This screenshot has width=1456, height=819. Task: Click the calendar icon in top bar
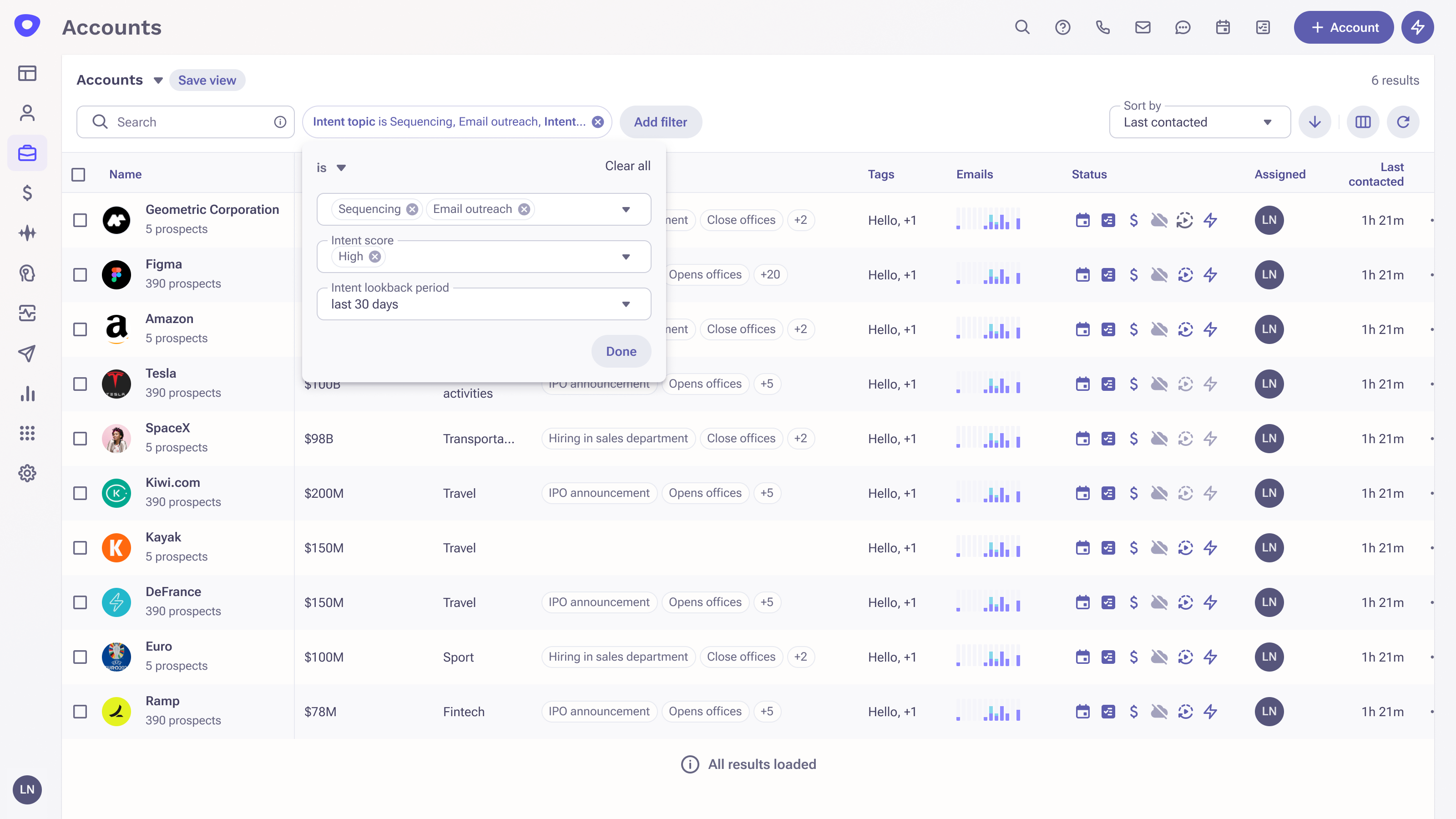pyautogui.click(x=1223, y=27)
